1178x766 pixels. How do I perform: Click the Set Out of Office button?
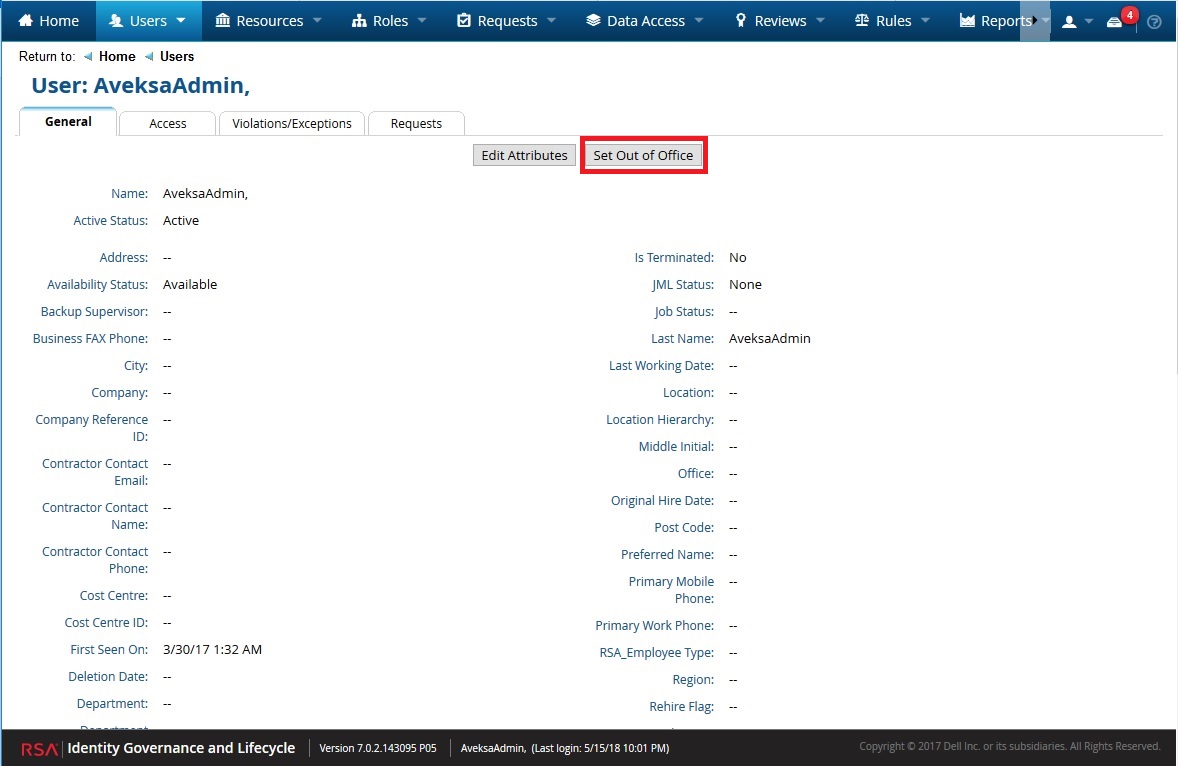[x=643, y=155]
